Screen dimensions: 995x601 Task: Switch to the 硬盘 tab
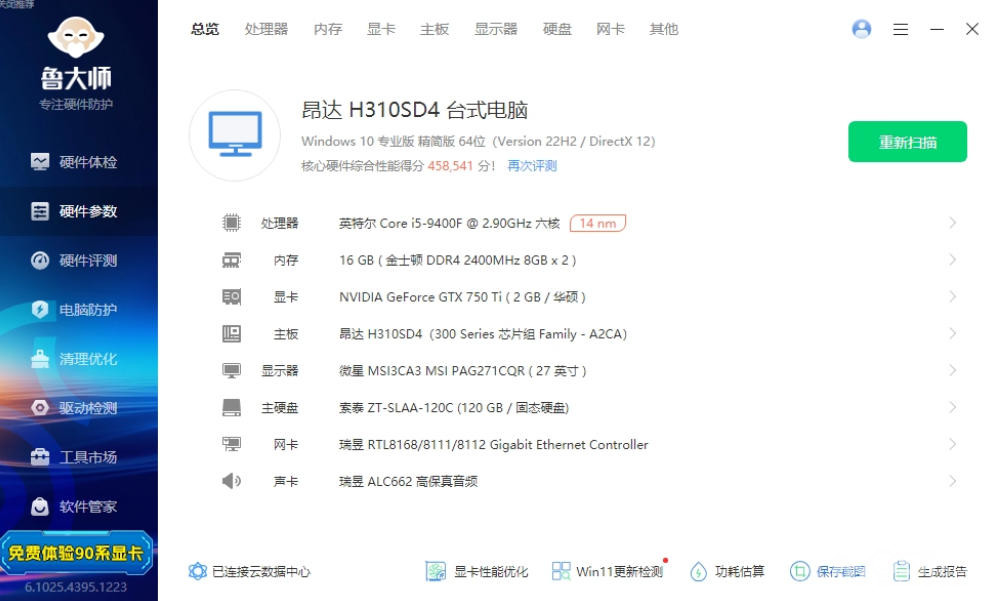(557, 29)
